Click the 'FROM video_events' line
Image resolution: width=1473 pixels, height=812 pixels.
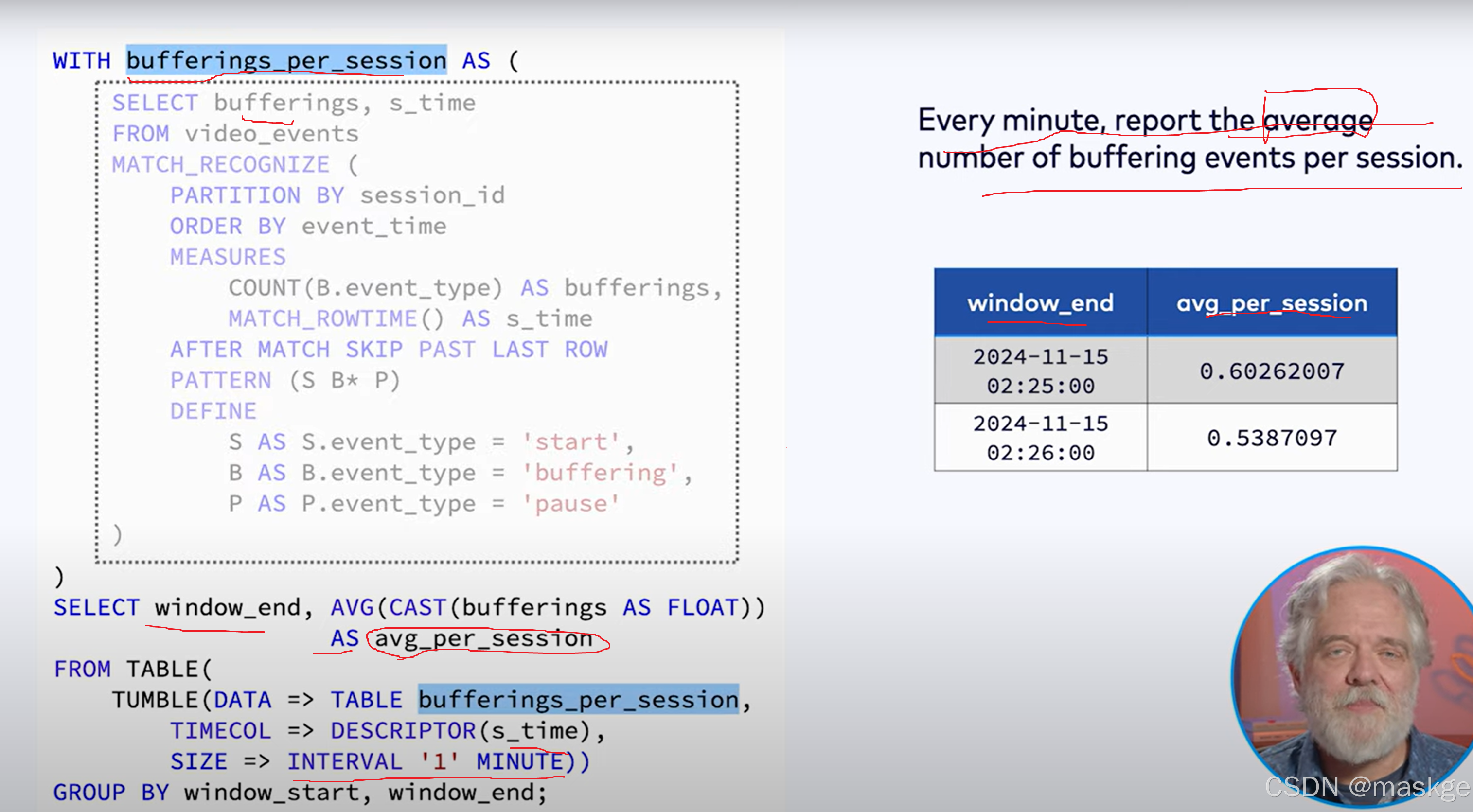(x=235, y=134)
